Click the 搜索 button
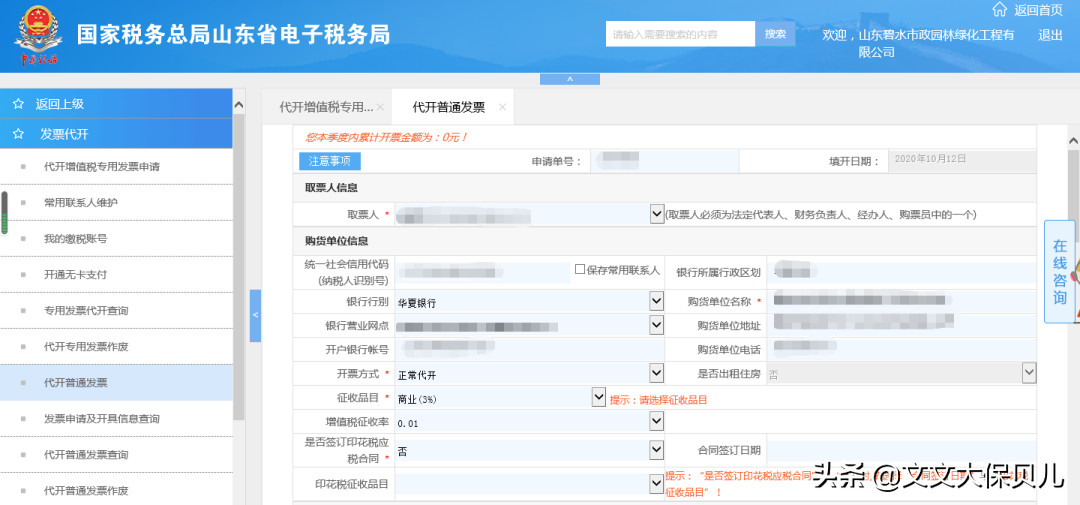The image size is (1080, 505). (x=775, y=34)
